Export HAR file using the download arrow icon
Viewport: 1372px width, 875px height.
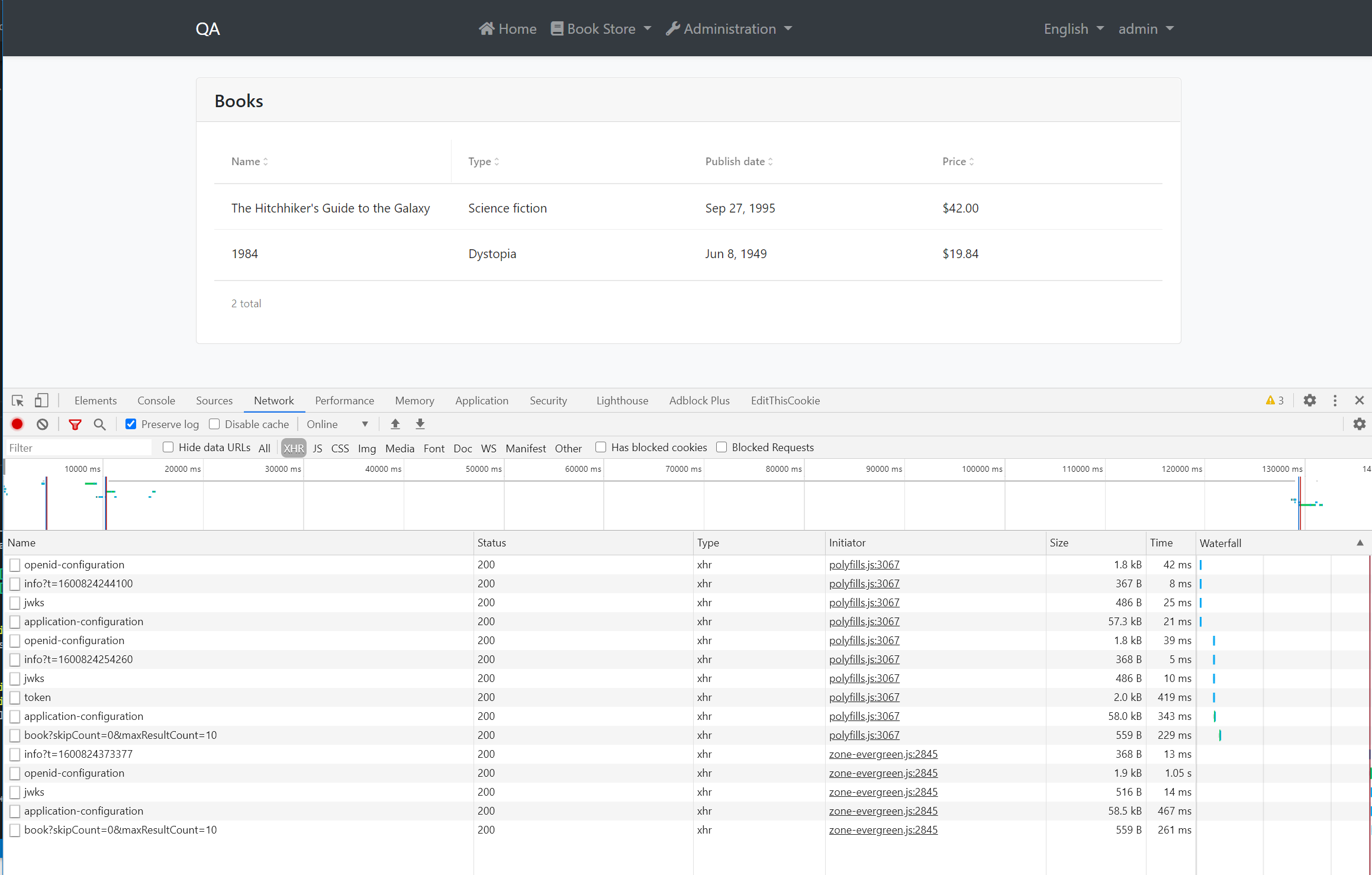(x=420, y=424)
